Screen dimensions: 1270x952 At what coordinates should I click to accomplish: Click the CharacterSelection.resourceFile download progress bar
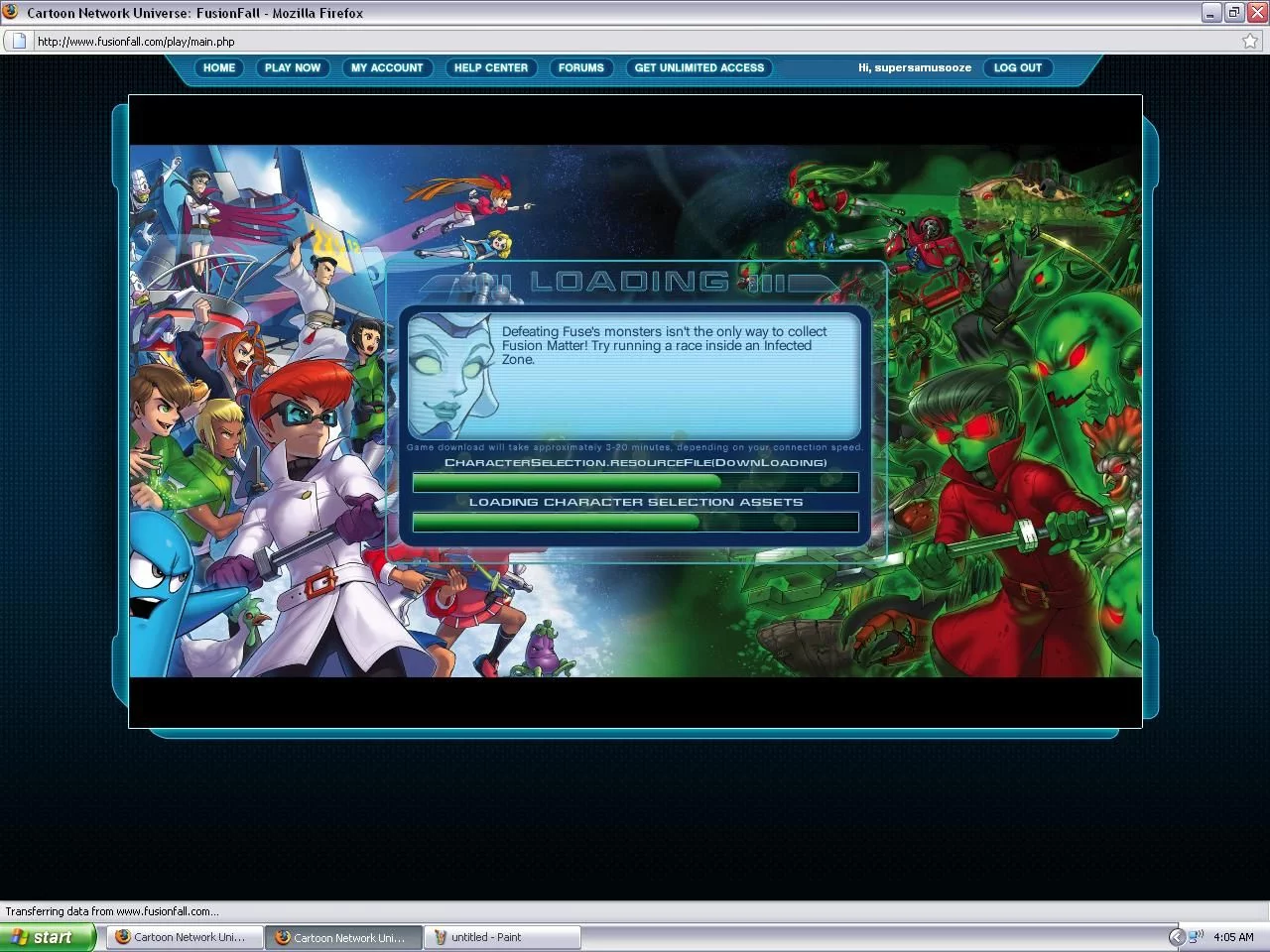pyautogui.click(x=635, y=483)
